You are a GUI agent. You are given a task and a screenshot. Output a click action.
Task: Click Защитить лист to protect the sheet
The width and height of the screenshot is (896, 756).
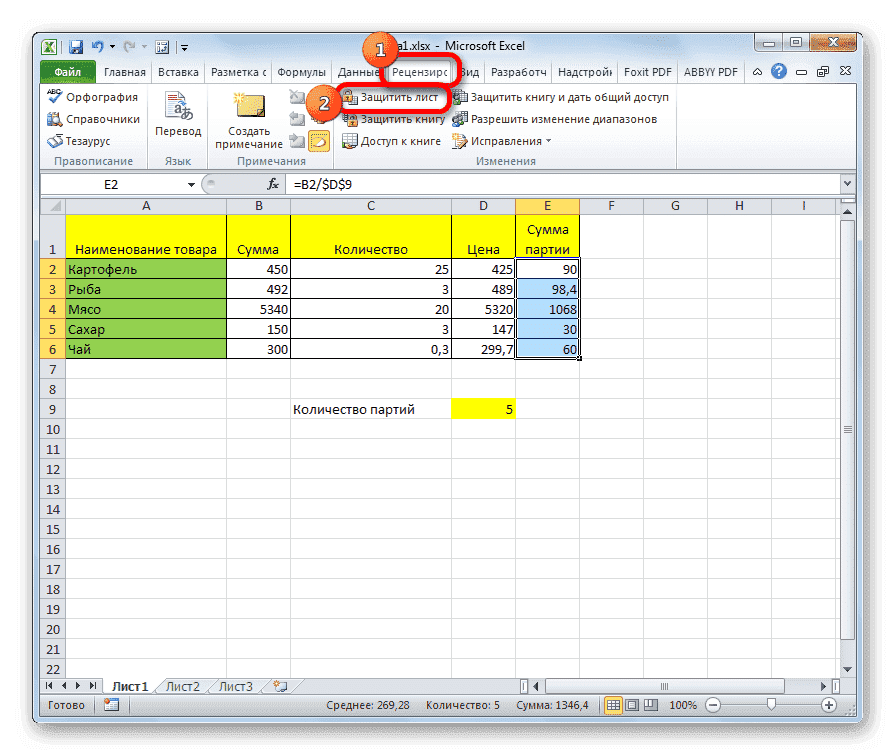pyautogui.click(x=394, y=96)
